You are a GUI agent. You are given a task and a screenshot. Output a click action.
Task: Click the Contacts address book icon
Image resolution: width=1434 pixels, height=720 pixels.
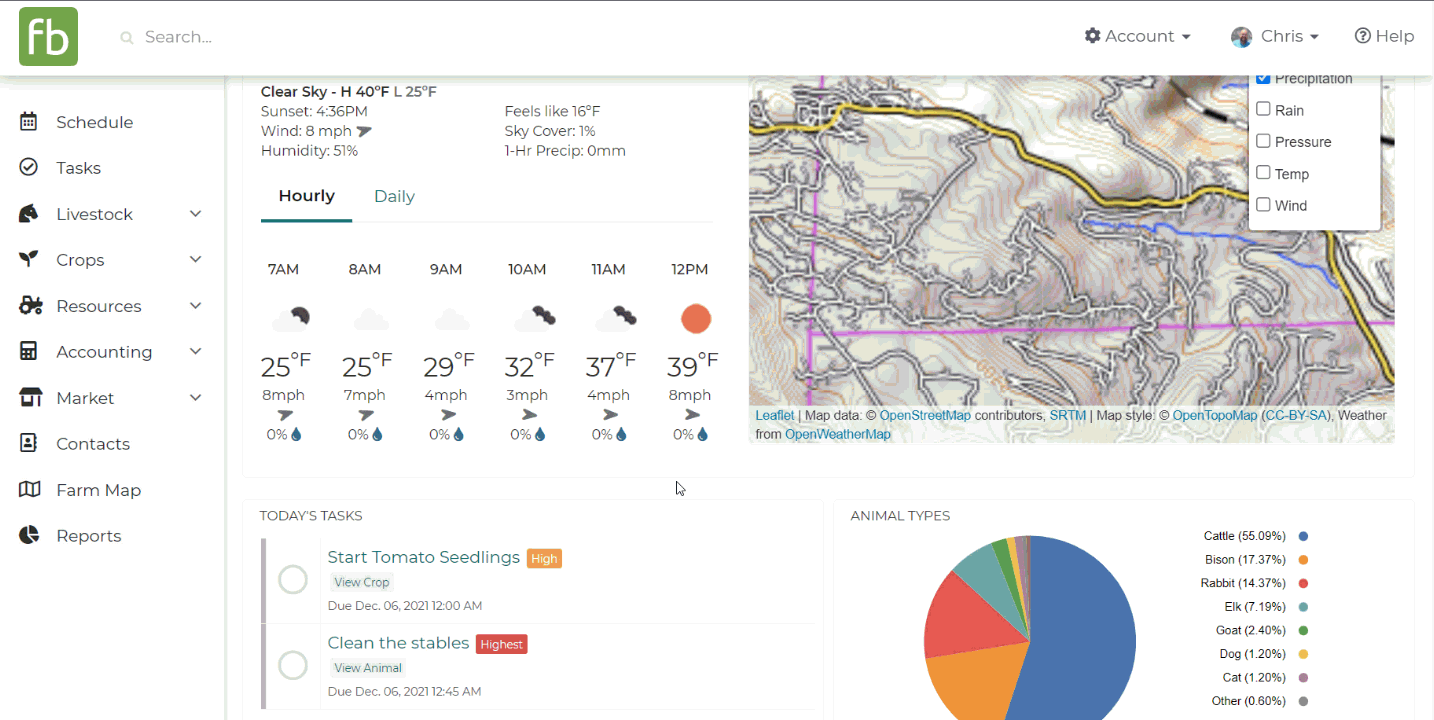point(29,444)
